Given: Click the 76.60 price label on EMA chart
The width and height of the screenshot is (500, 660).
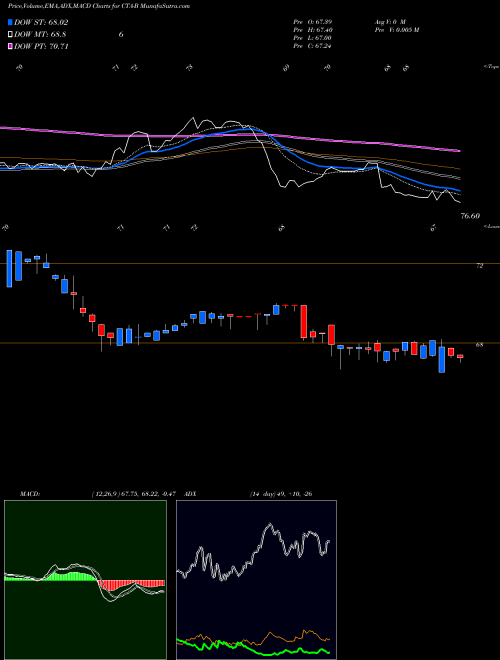Looking at the screenshot, I should 470,216.
